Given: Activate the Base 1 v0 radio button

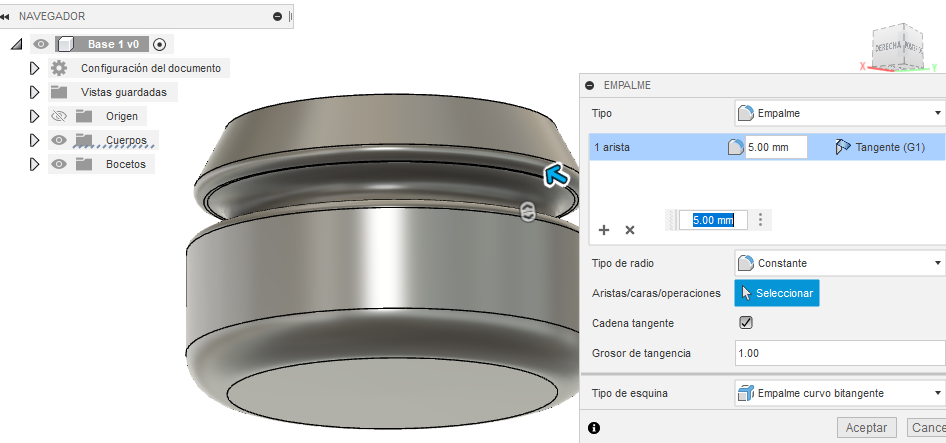Looking at the screenshot, I should (159, 44).
